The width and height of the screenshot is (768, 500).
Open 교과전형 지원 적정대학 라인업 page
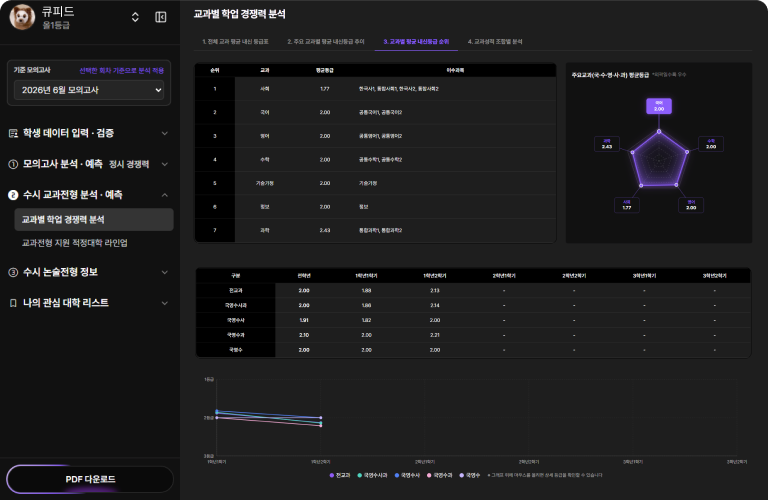pyautogui.click(x=74, y=243)
